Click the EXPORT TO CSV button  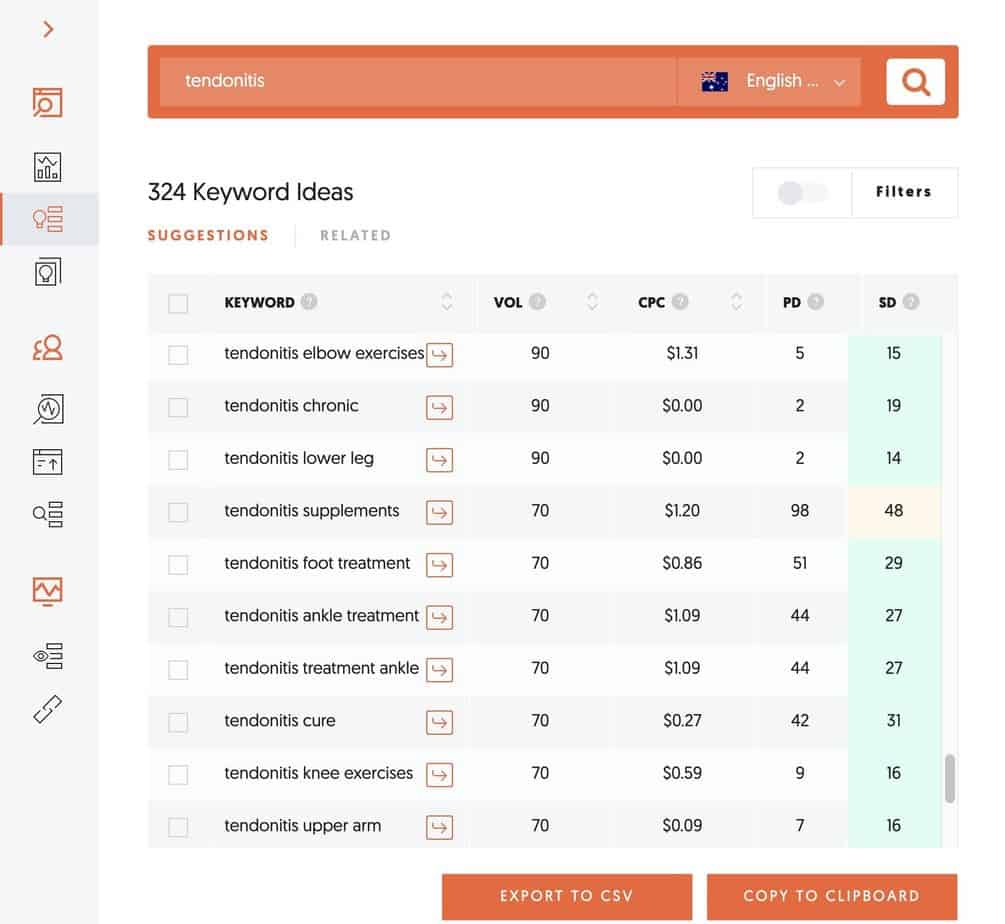point(567,896)
